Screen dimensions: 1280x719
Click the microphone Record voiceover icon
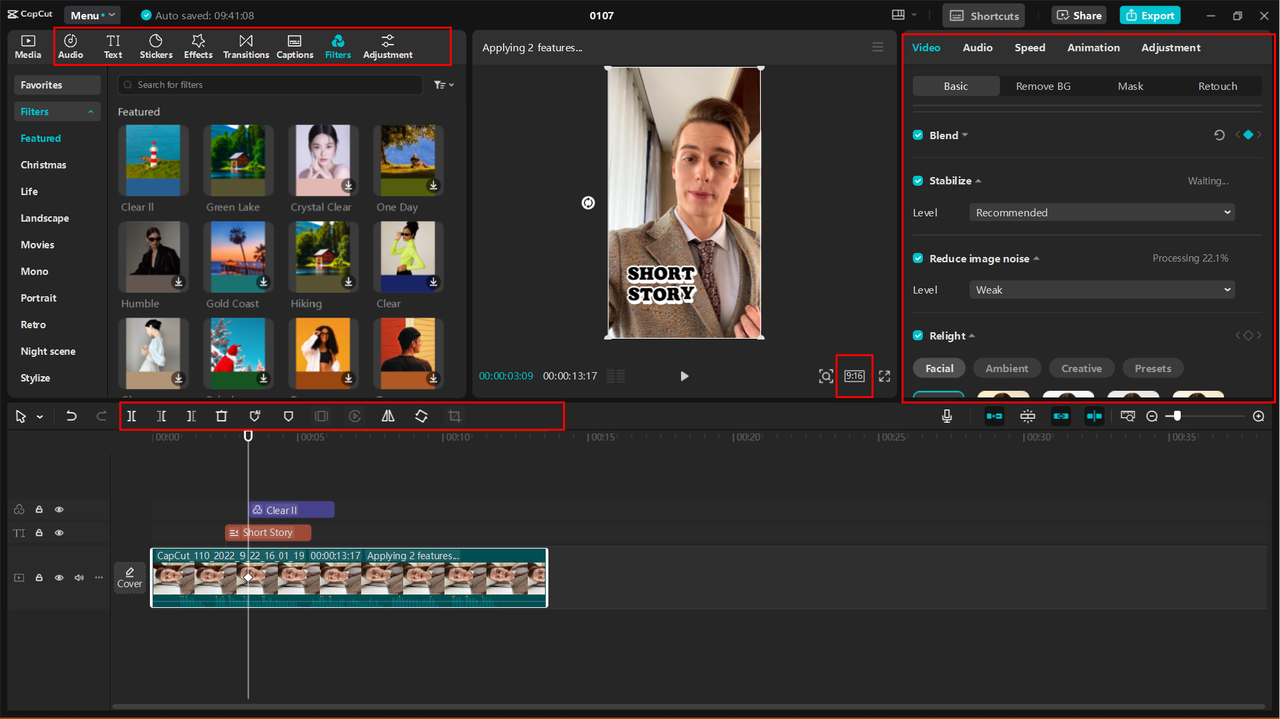tap(947, 416)
